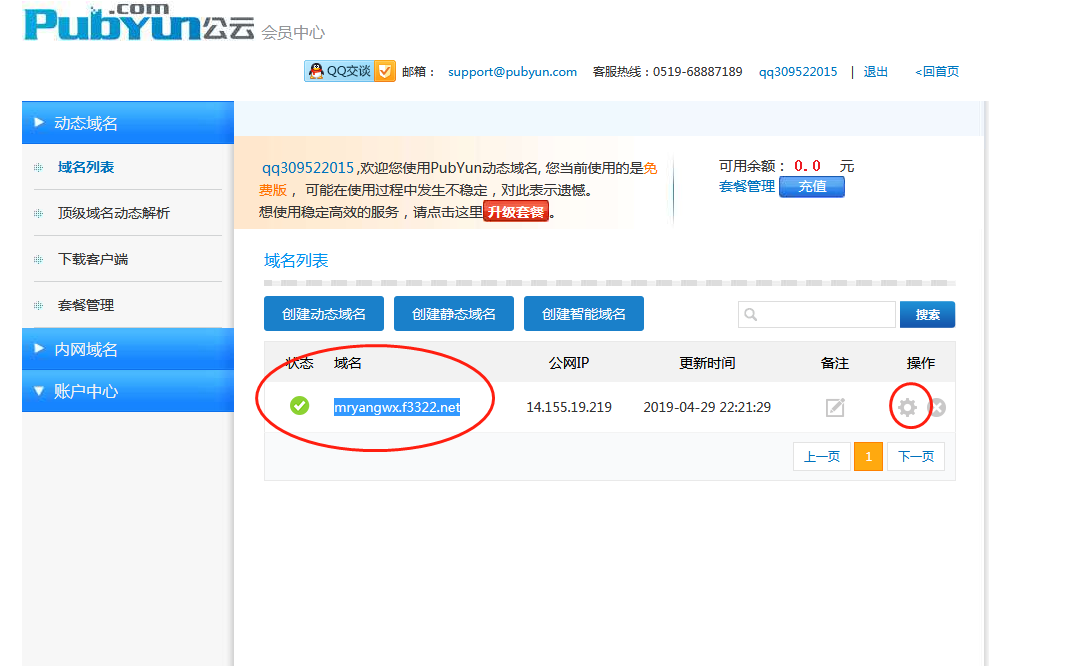Open 顶级域名动态解析 in the sidebar

coord(113,213)
